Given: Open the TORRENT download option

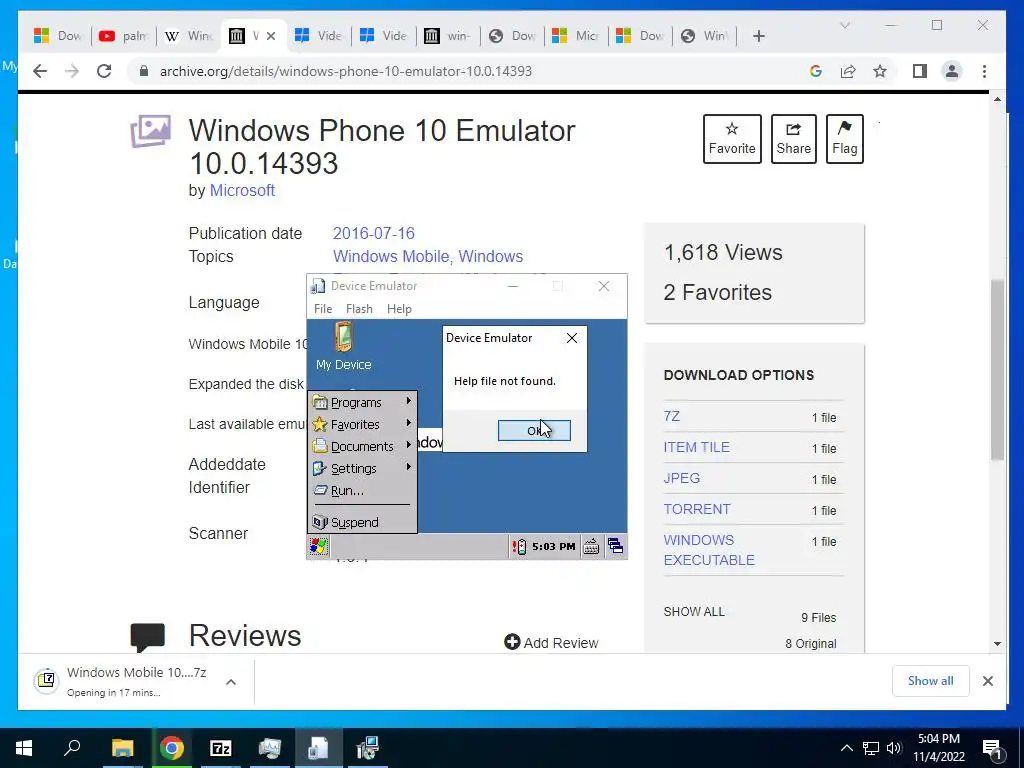Looking at the screenshot, I should (x=697, y=509).
